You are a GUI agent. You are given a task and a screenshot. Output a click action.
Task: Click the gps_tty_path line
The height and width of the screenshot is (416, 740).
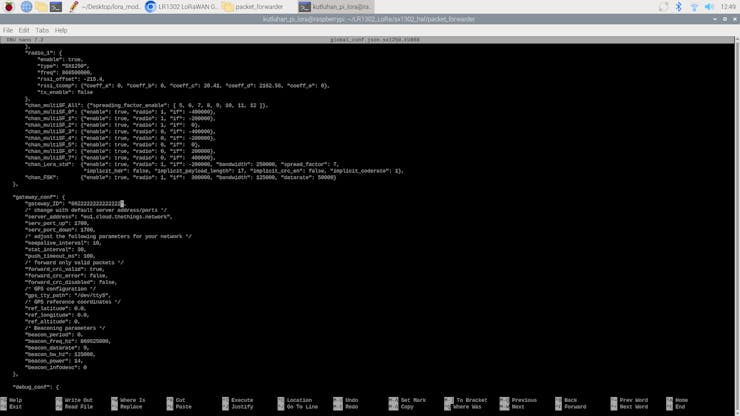[68, 295]
